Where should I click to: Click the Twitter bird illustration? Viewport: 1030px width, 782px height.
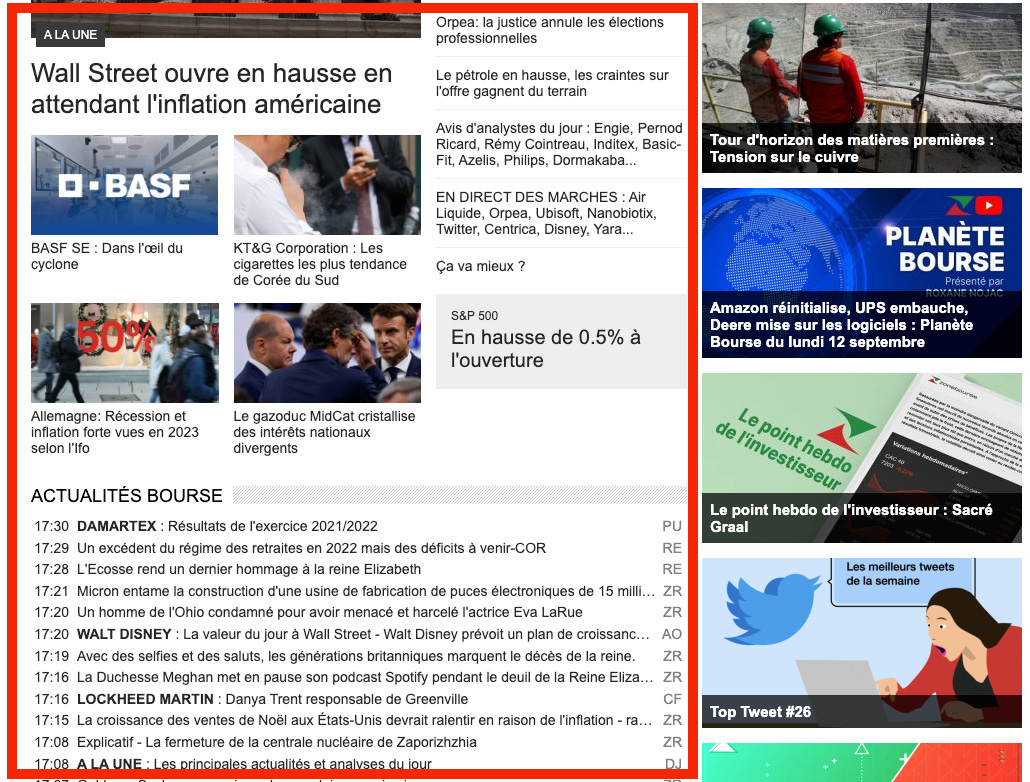pos(771,609)
